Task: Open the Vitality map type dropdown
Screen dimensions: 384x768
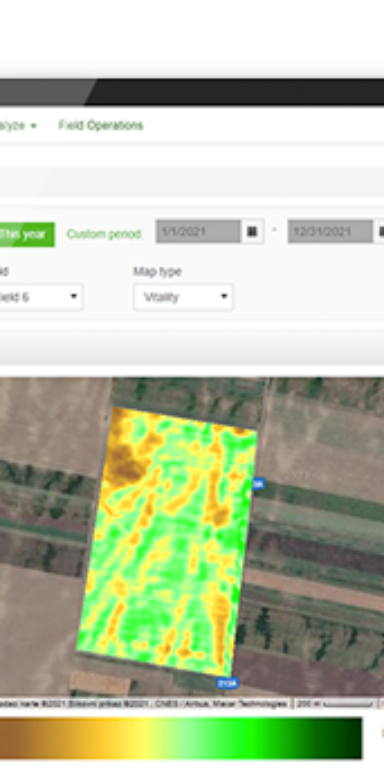Action: point(183,297)
